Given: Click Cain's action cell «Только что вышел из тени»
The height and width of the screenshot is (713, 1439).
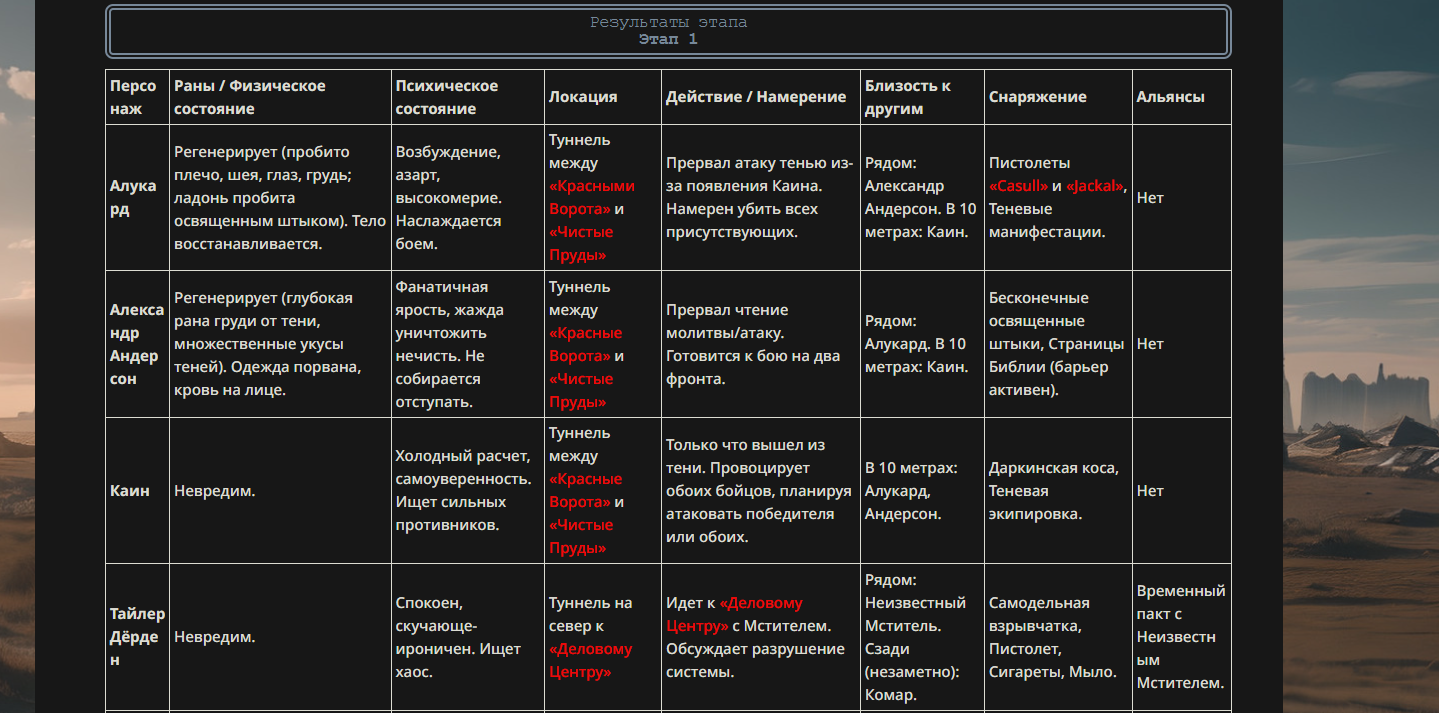Looking at the screenshot, I should point(761,491).
